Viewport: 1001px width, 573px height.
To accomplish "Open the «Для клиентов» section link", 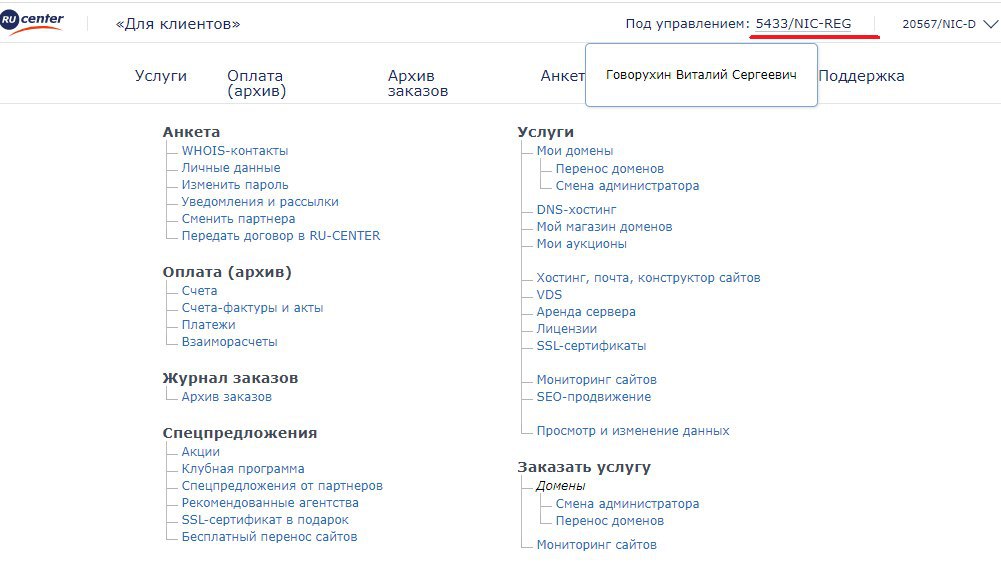I will (177, 24).
